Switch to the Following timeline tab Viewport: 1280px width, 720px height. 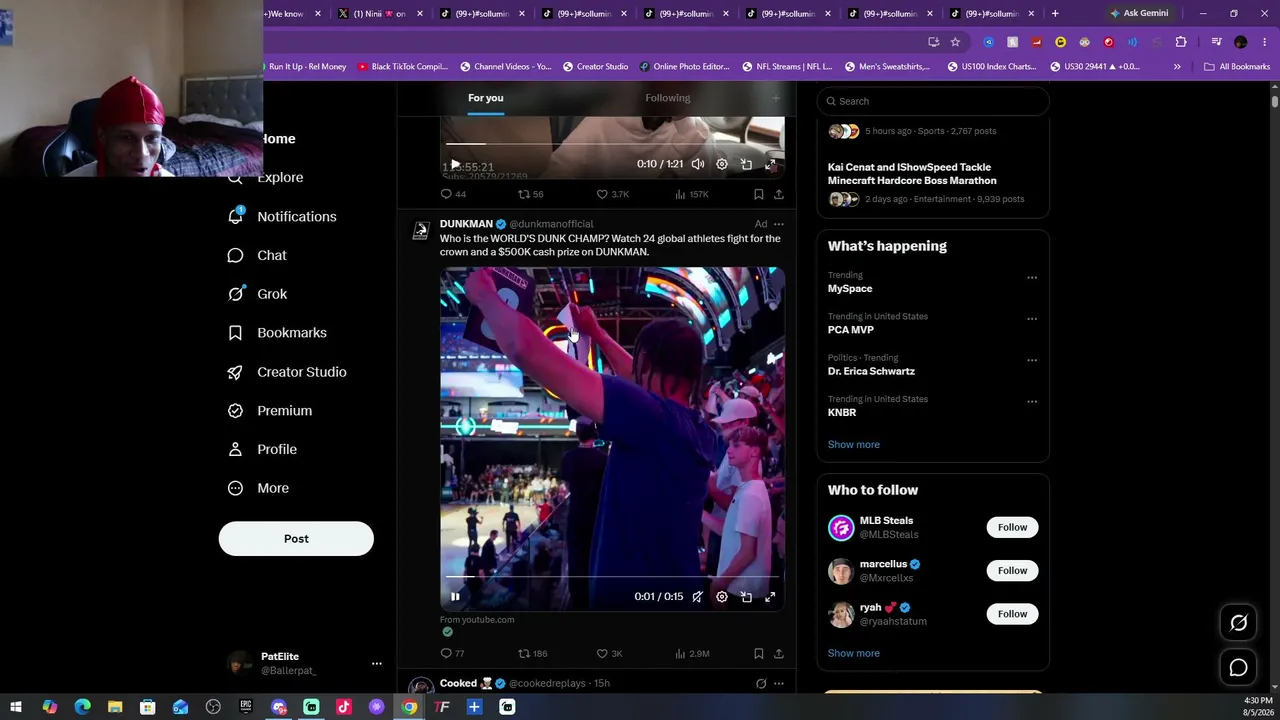click(668, 98)
